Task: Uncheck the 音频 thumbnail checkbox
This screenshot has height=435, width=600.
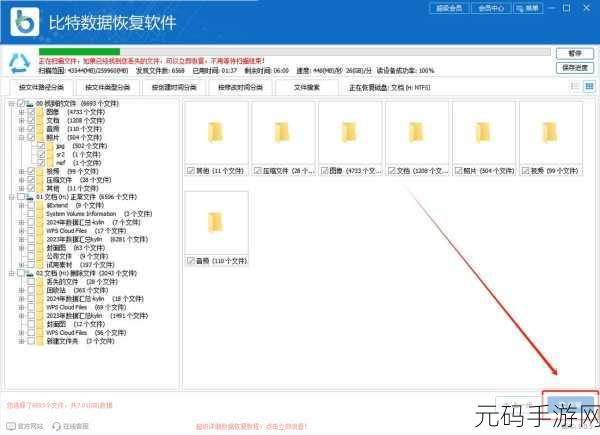Action: point(191,261)
